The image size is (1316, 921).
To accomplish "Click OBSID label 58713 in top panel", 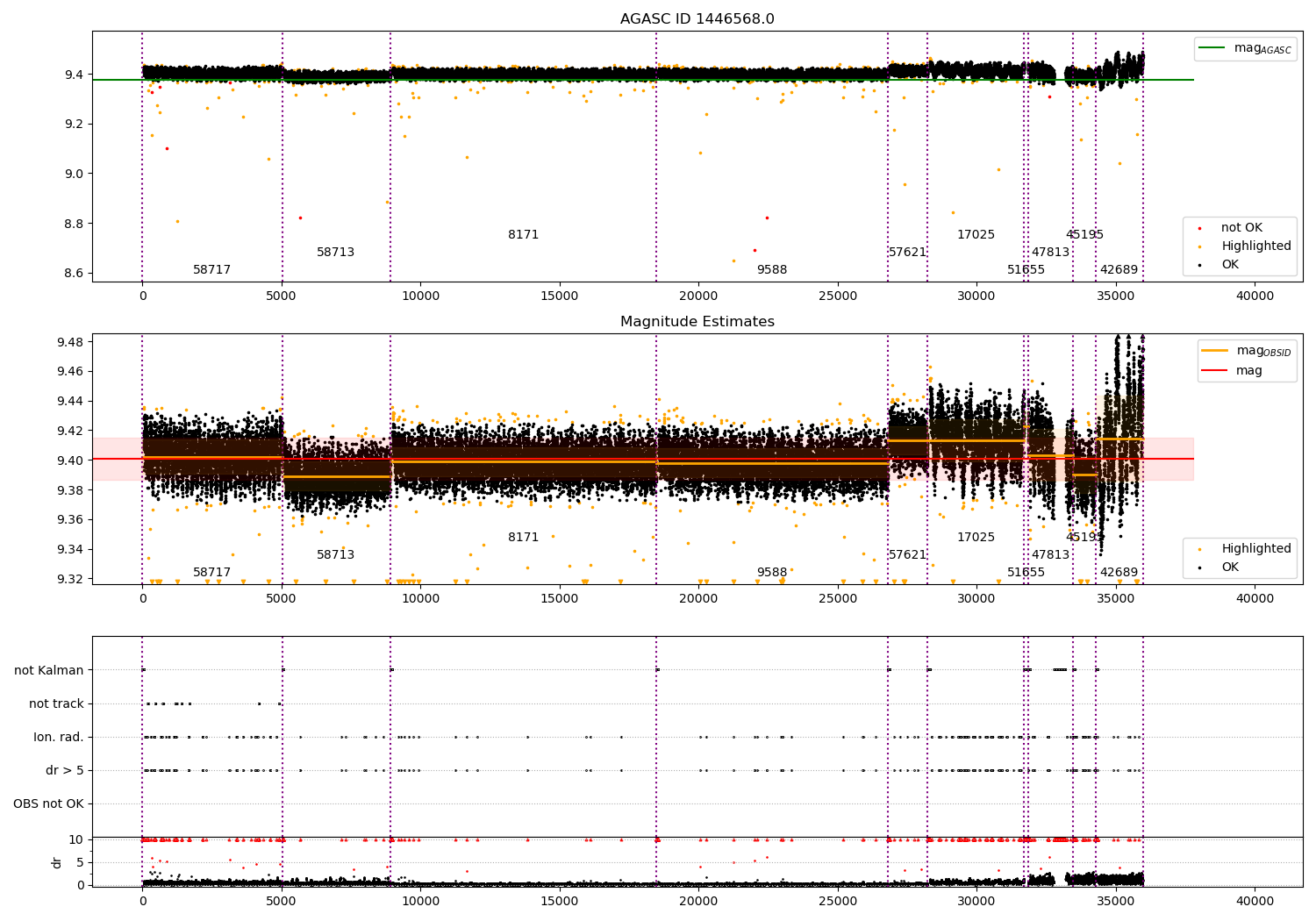I will (x=335, y=253).
